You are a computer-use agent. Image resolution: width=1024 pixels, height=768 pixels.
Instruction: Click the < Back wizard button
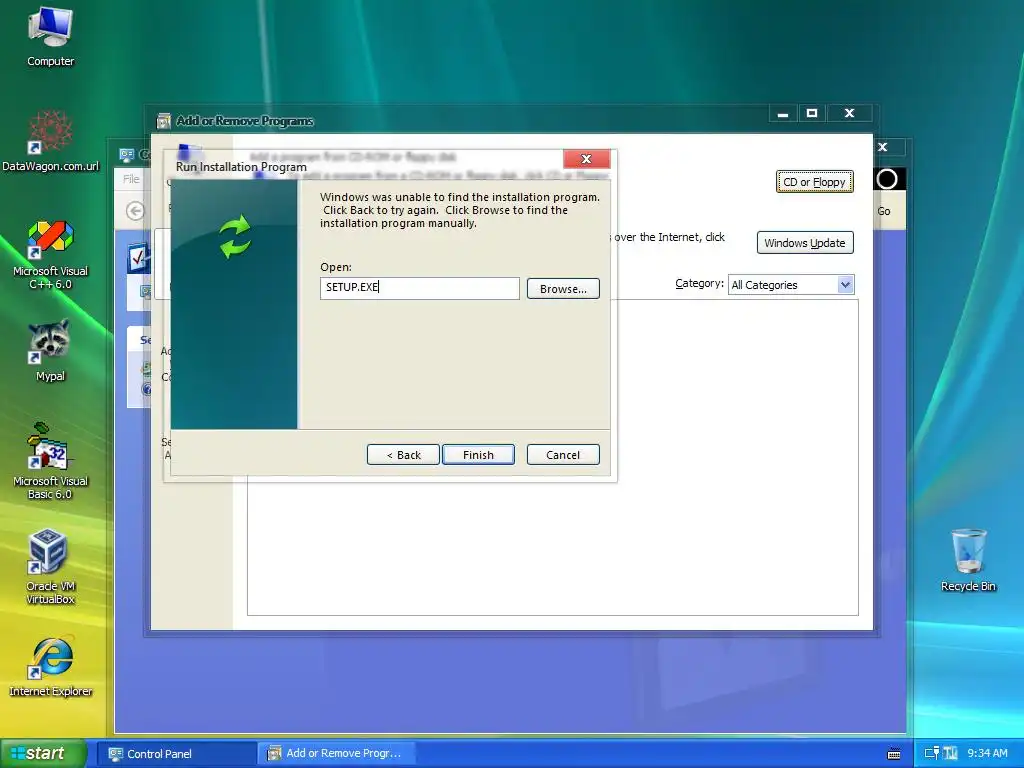click(403, 455)
